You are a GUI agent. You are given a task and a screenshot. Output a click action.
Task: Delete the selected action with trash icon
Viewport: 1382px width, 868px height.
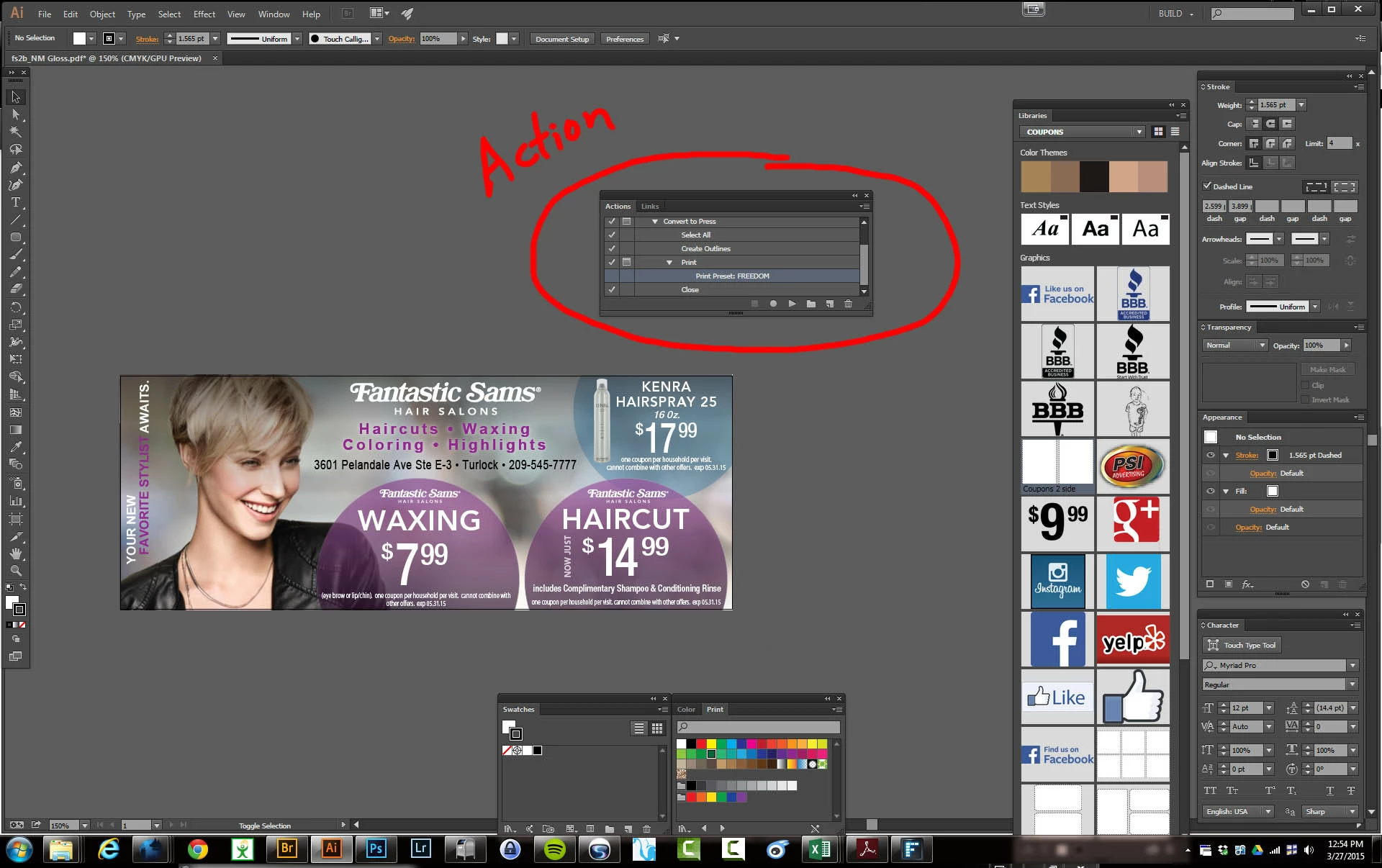[x=848, y=304]
